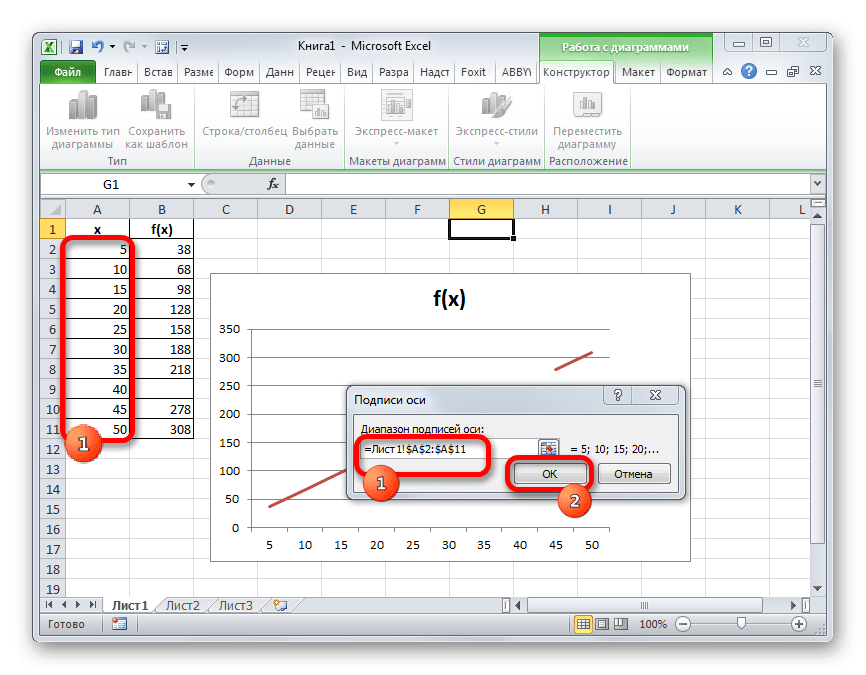
Task: Select cell B2 with value 38
Action: [161, 249]
